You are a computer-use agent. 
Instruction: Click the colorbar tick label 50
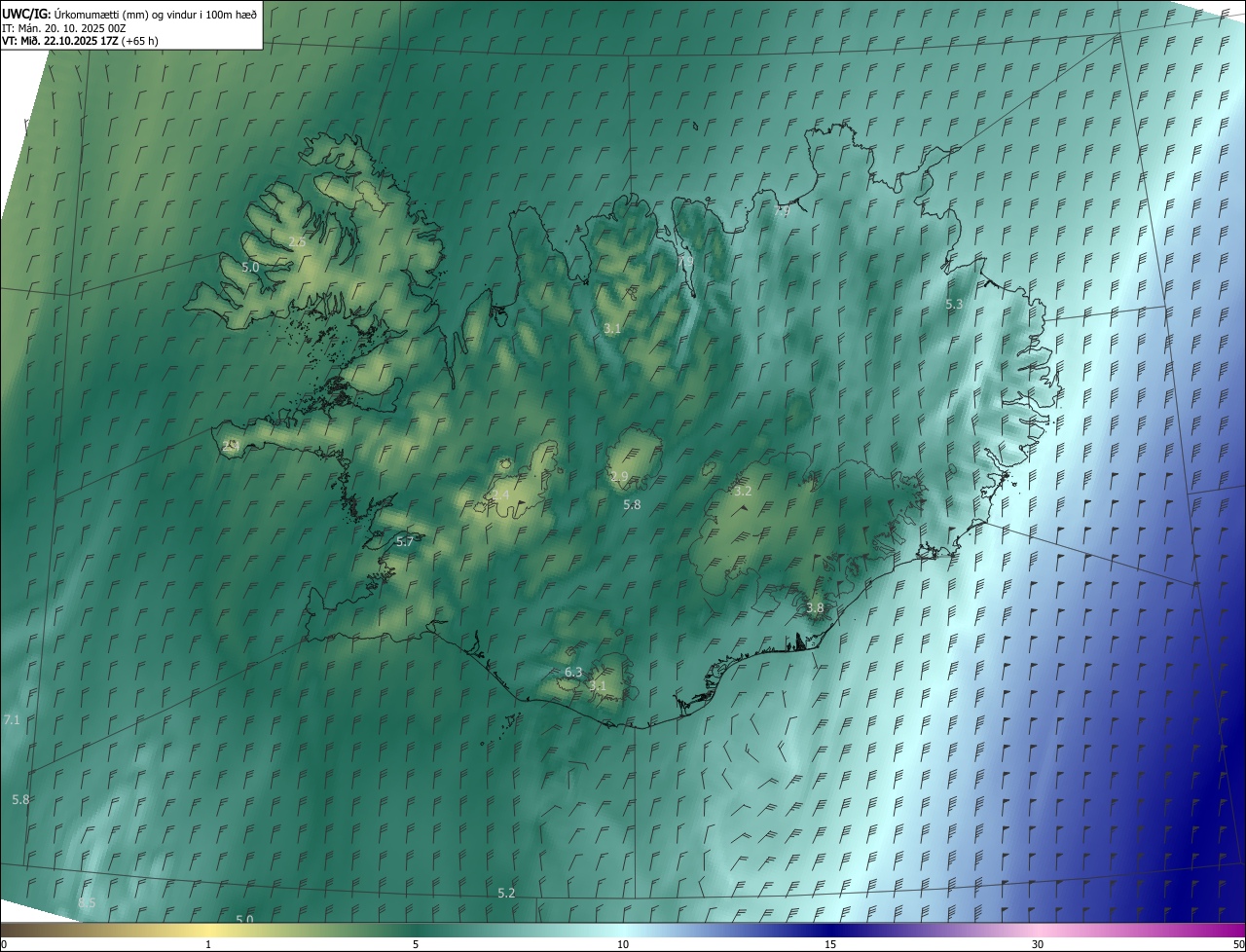pyautogui.click(x=1238, y=944)
